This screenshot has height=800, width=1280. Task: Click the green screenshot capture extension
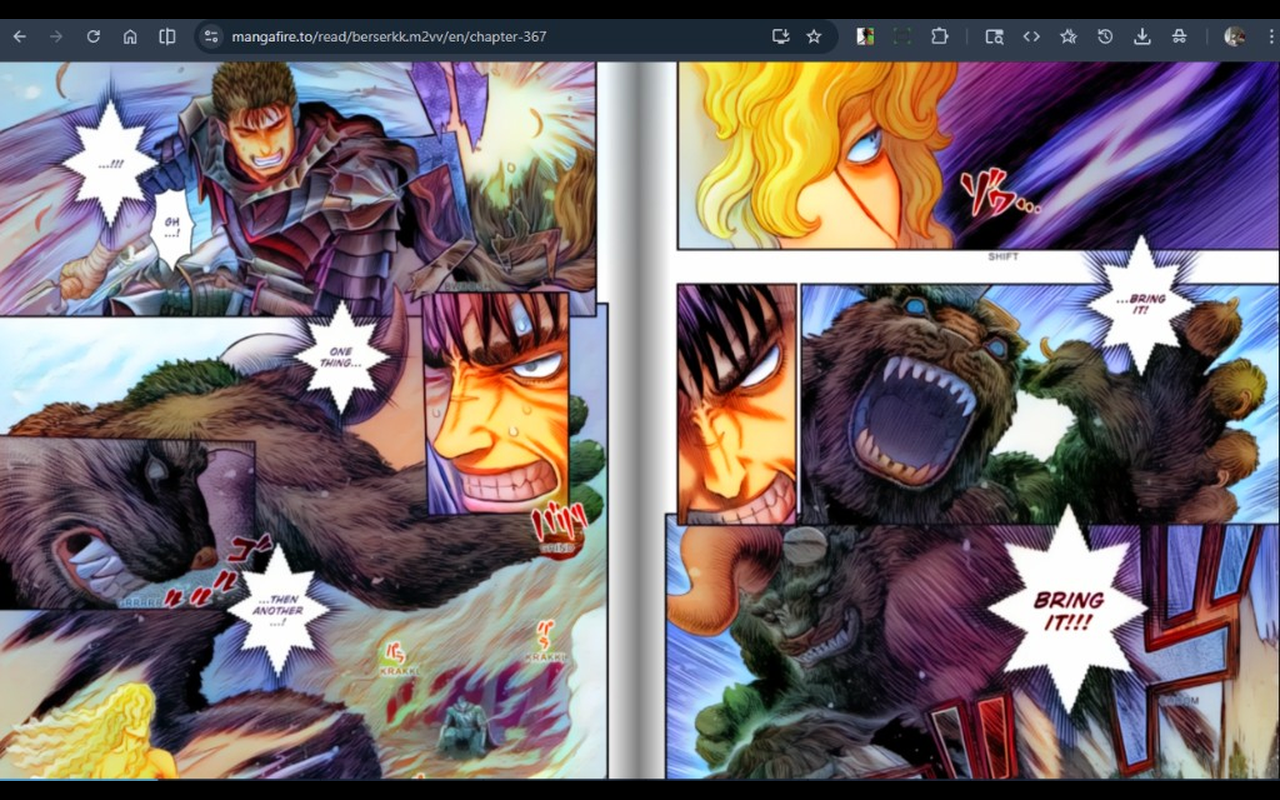[x=902, y=36]
